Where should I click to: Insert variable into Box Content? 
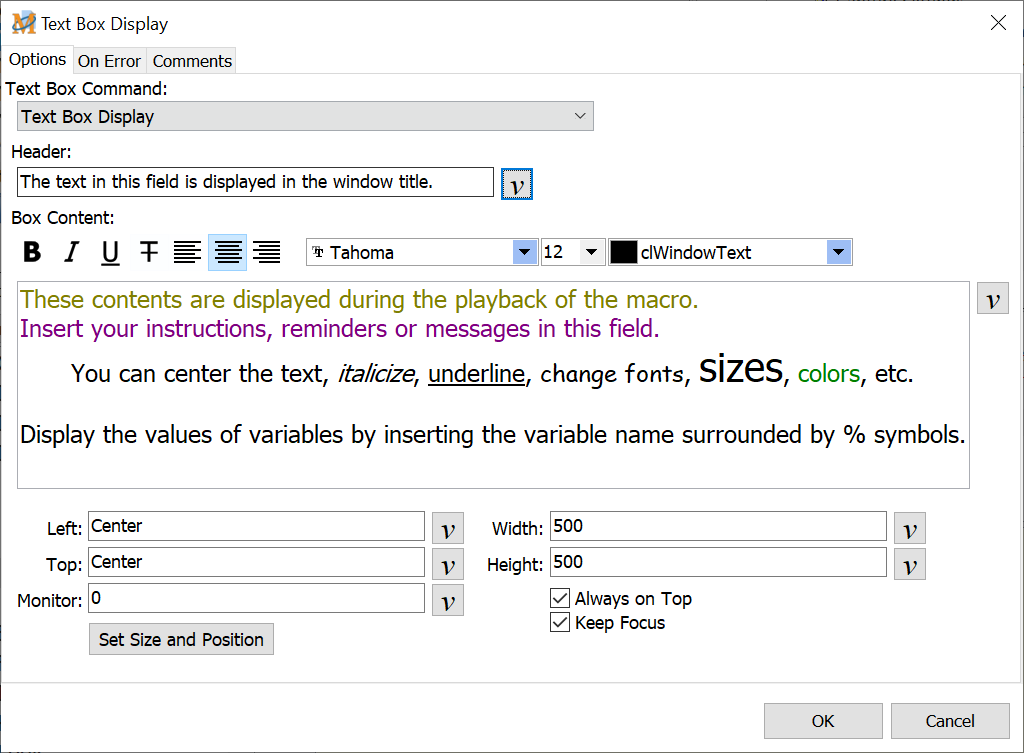click(992, 298)
